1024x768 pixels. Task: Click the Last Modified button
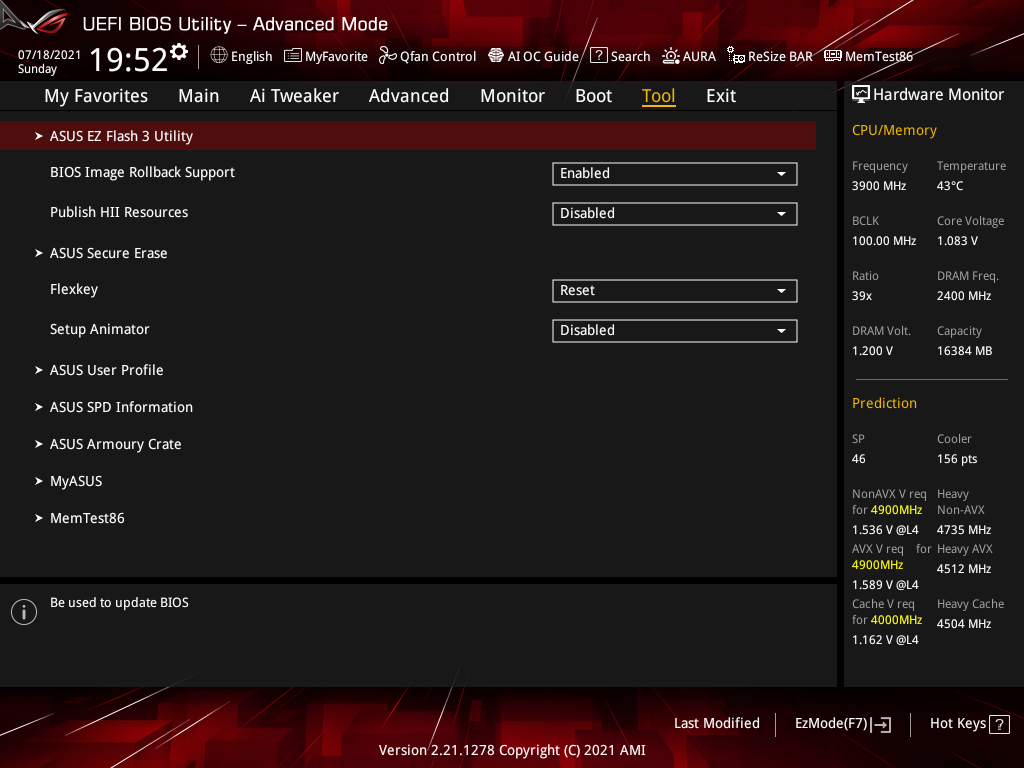click(716, 723)
